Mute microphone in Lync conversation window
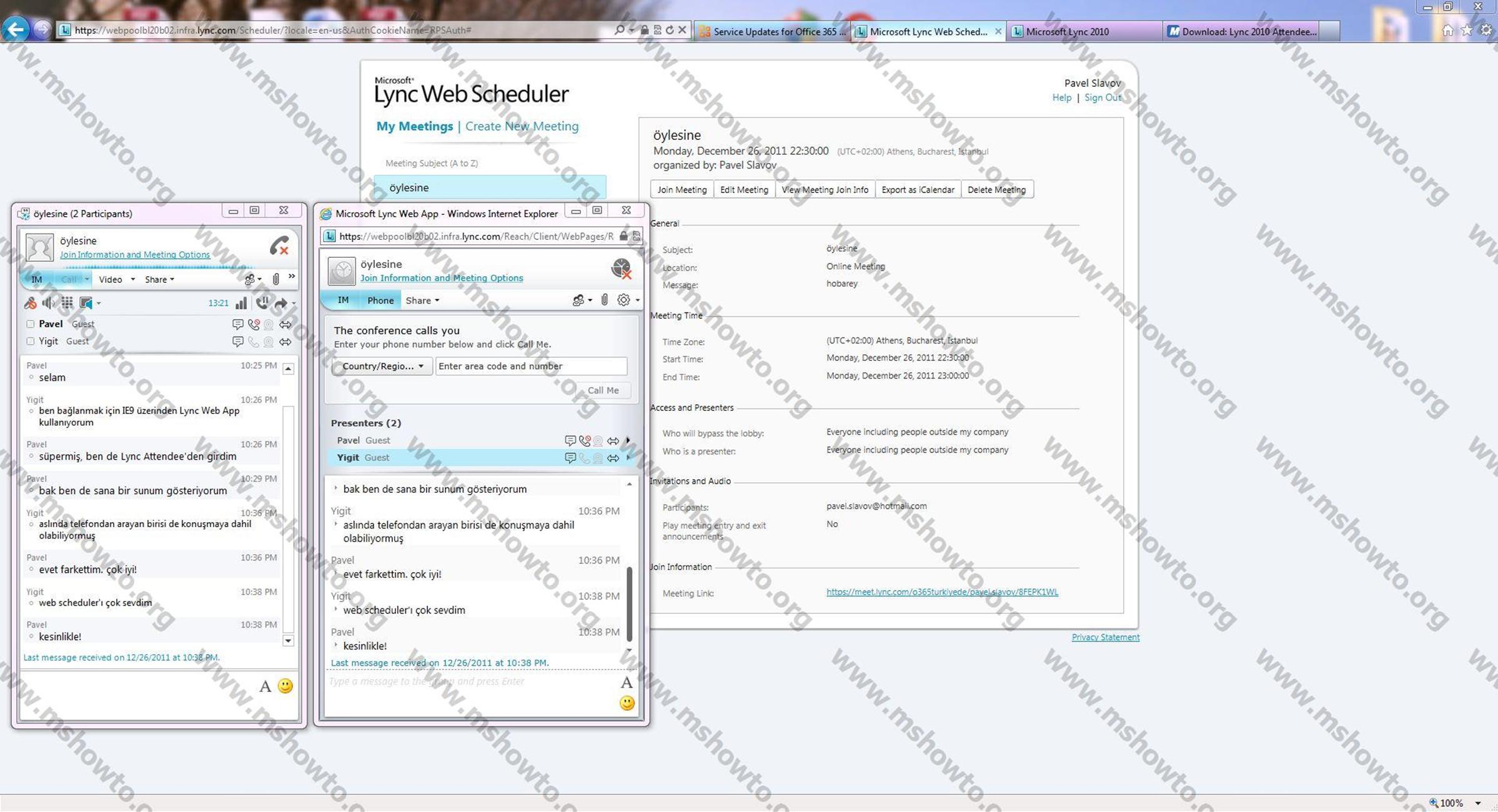This screenshot has height=812, width=1498. [30, 304]
